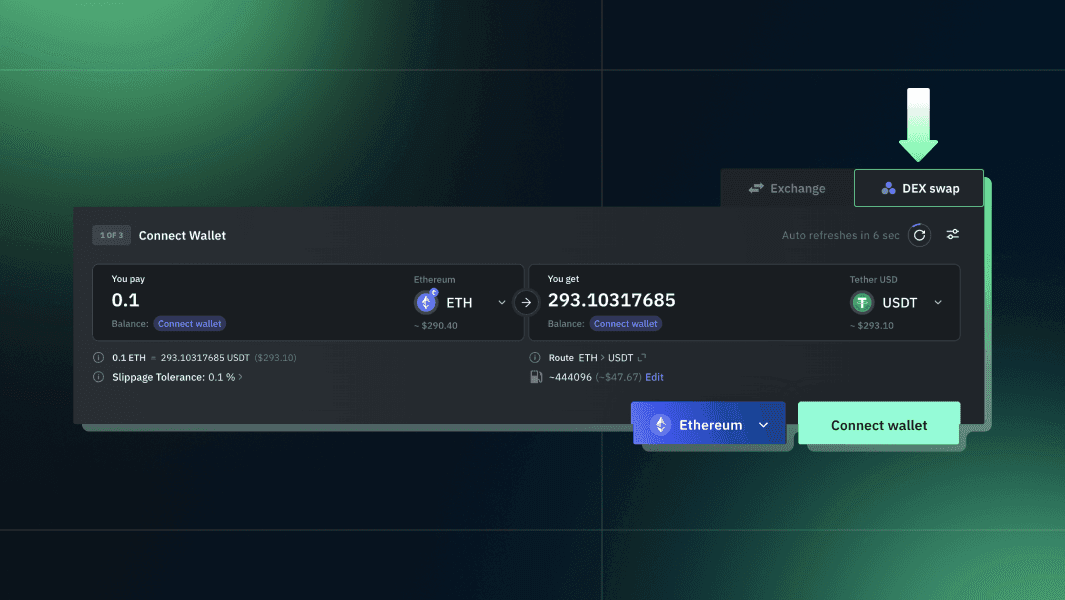Expand the Route ETH > USDT details icon
Viewport: 1065px width, 600px height.
(642, 357)
